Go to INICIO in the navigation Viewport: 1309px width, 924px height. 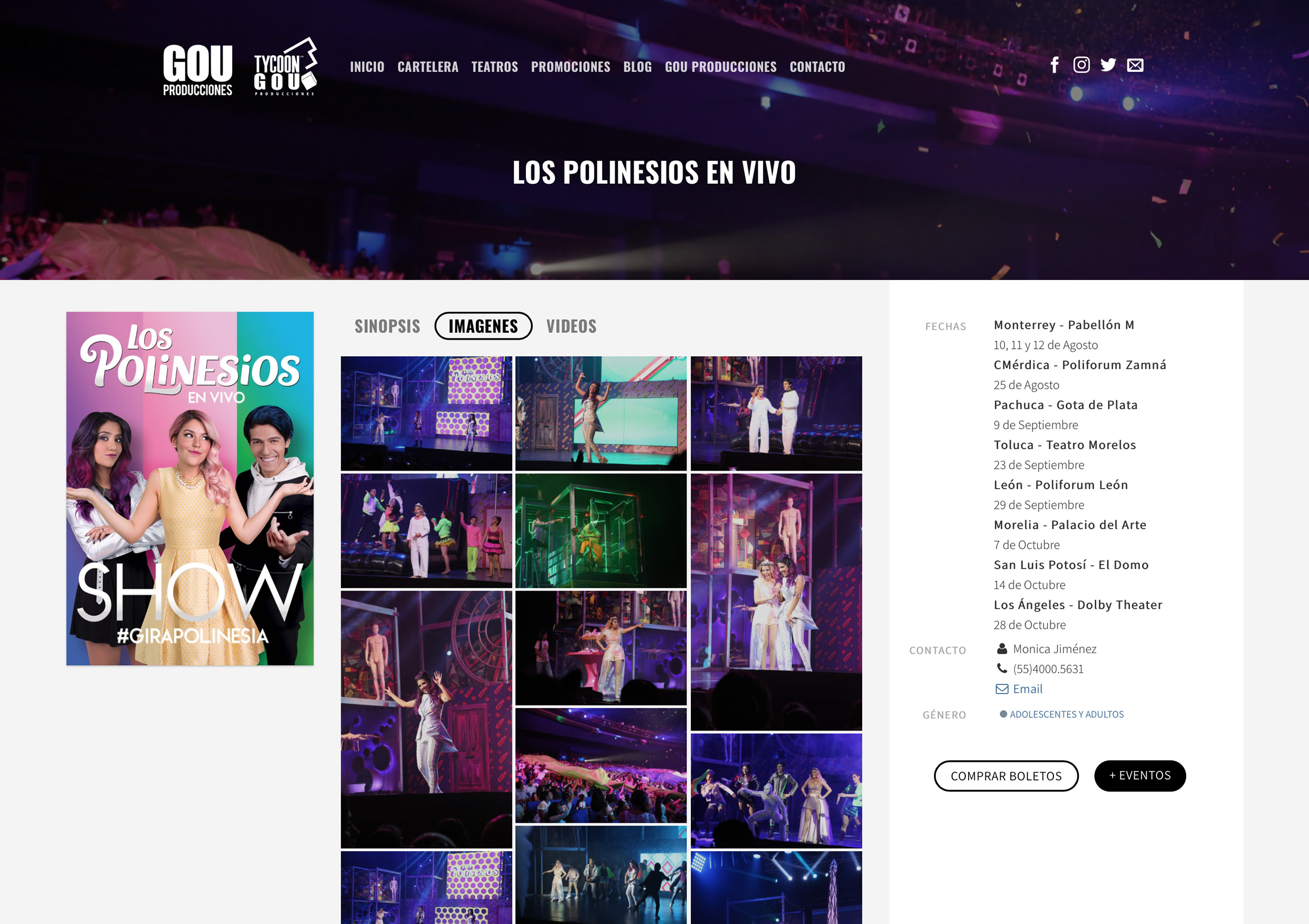coord(367,67)
